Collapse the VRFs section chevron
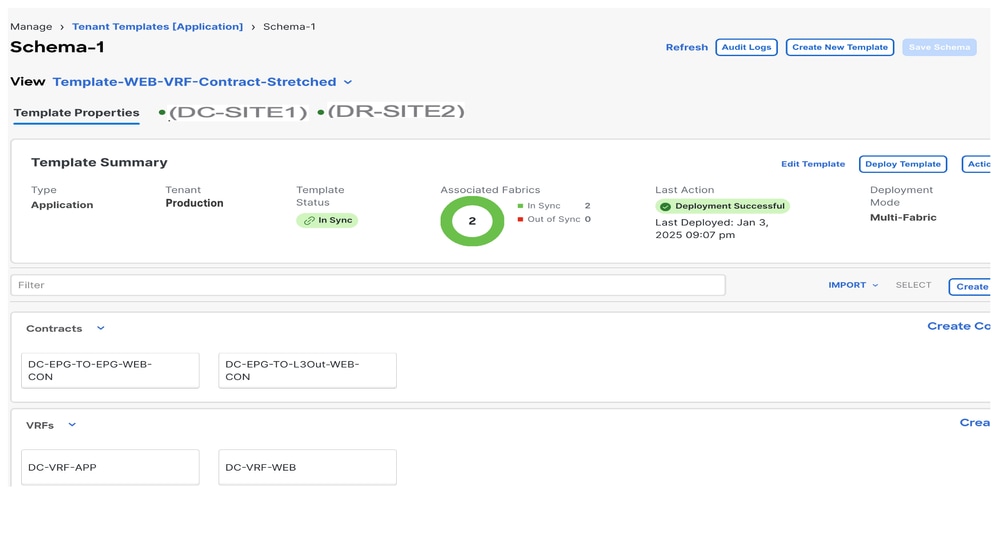 tap(72, 425)
